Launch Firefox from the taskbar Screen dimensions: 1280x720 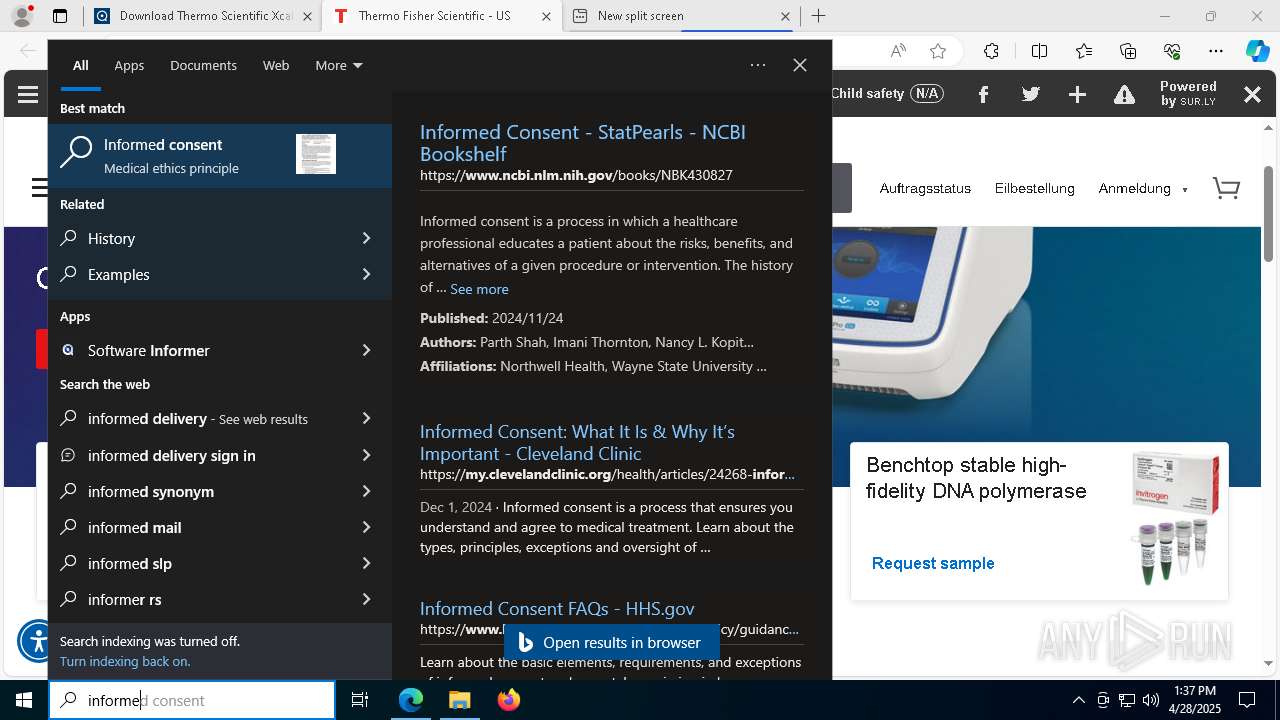pyautogui.click(x=508, y=700)
